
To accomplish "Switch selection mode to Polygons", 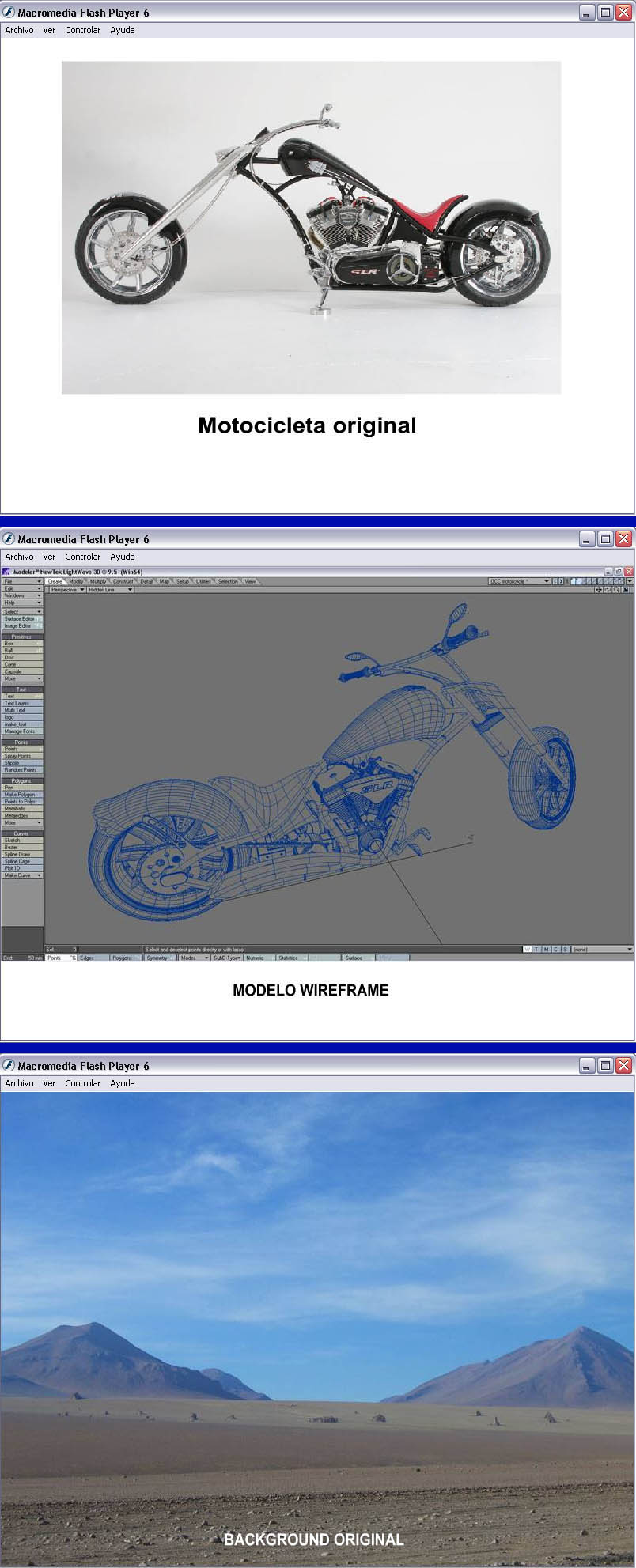I will 126,958.
